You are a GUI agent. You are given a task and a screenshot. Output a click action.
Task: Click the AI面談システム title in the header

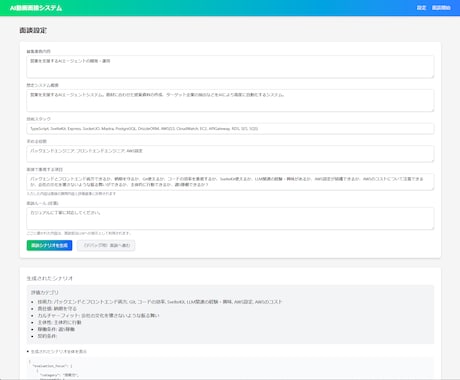point(36,8)
